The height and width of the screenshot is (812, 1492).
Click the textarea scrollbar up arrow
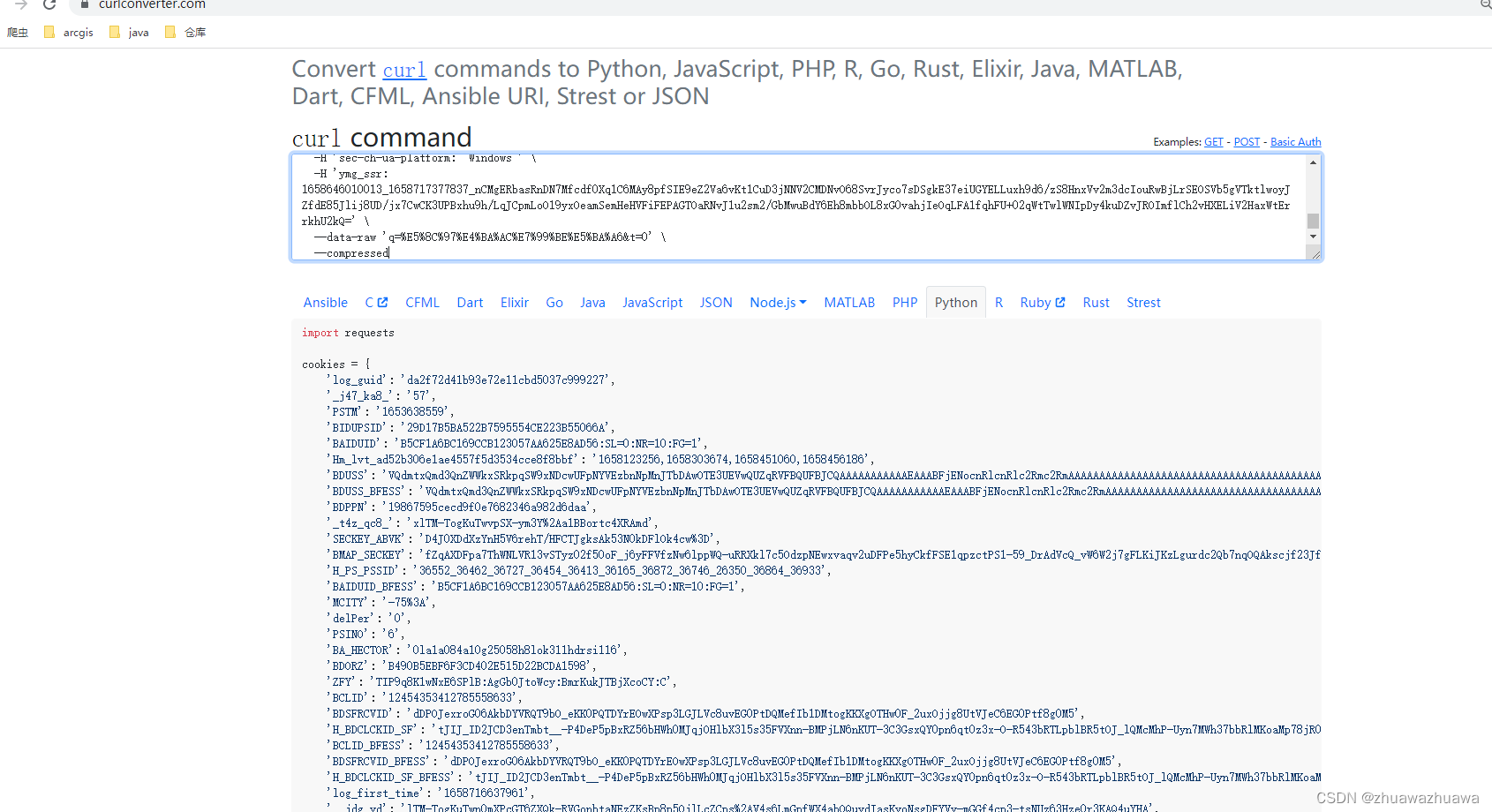click(1314, 162)
